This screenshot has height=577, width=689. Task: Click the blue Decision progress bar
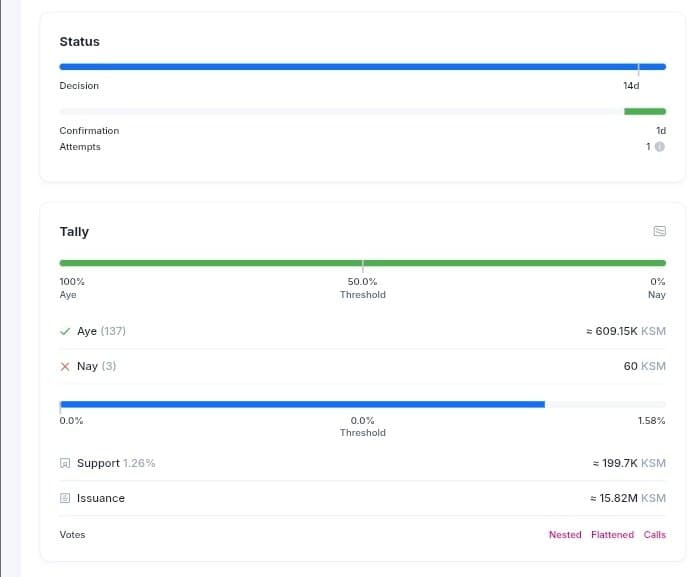350,67
